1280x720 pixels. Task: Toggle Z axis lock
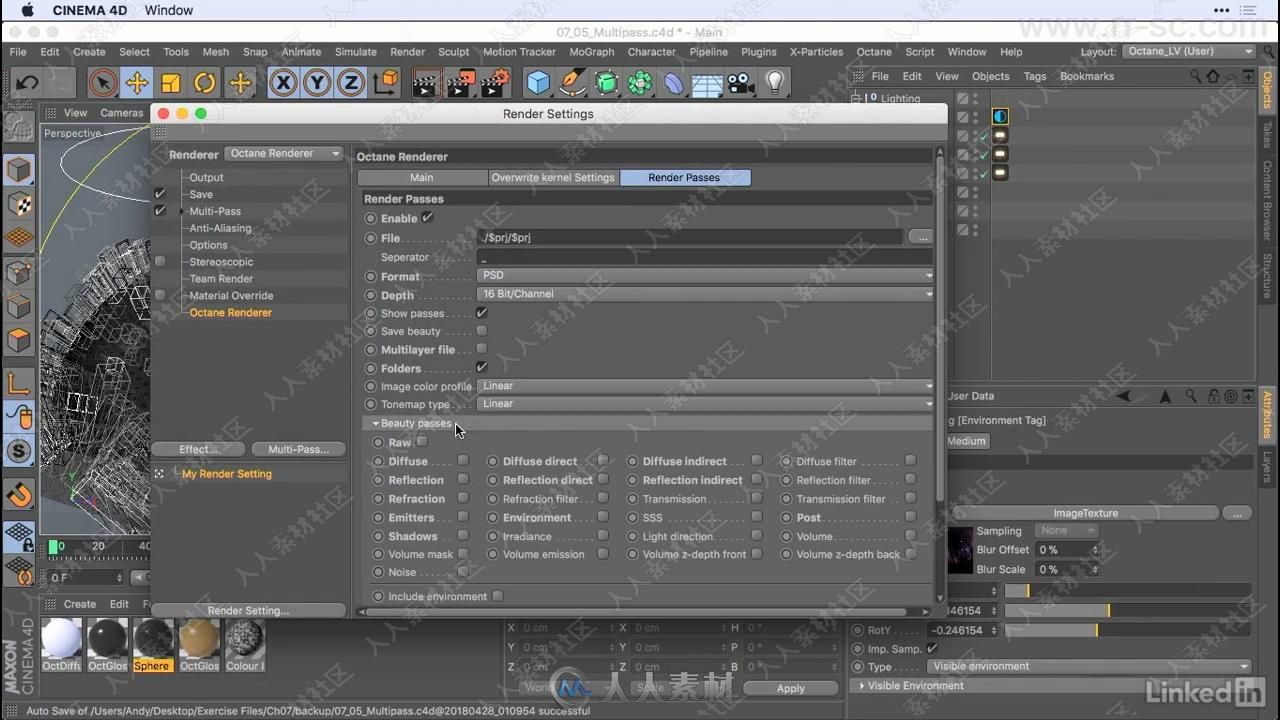[350, 83]
